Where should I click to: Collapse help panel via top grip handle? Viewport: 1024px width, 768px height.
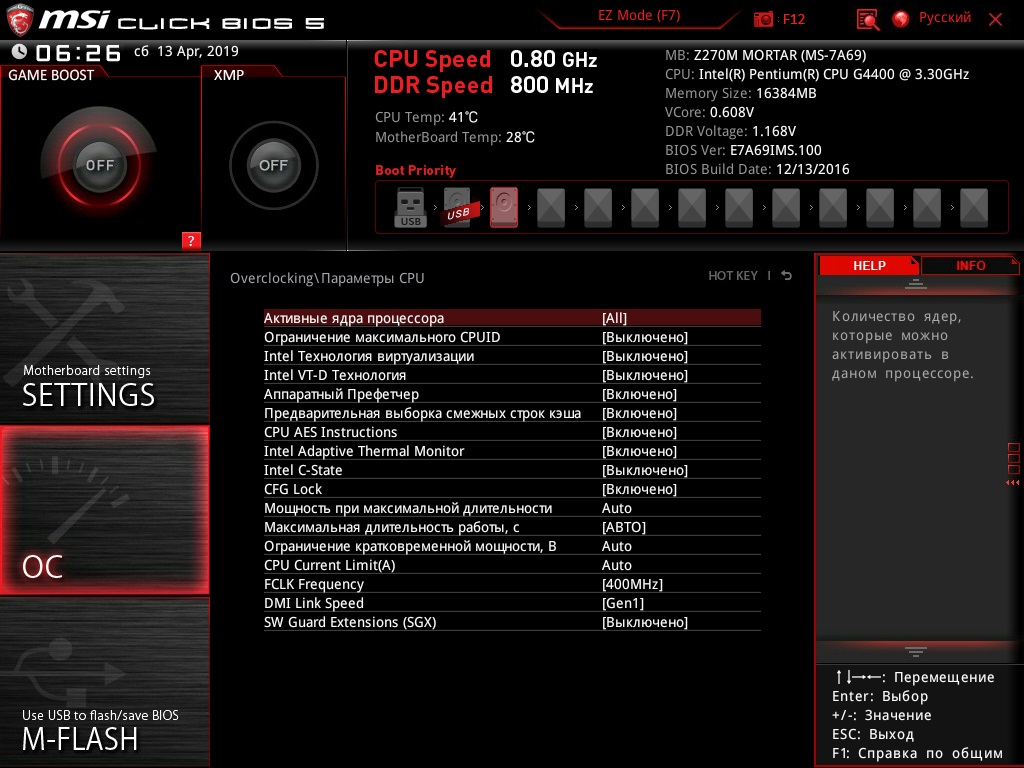coord(916,283)
